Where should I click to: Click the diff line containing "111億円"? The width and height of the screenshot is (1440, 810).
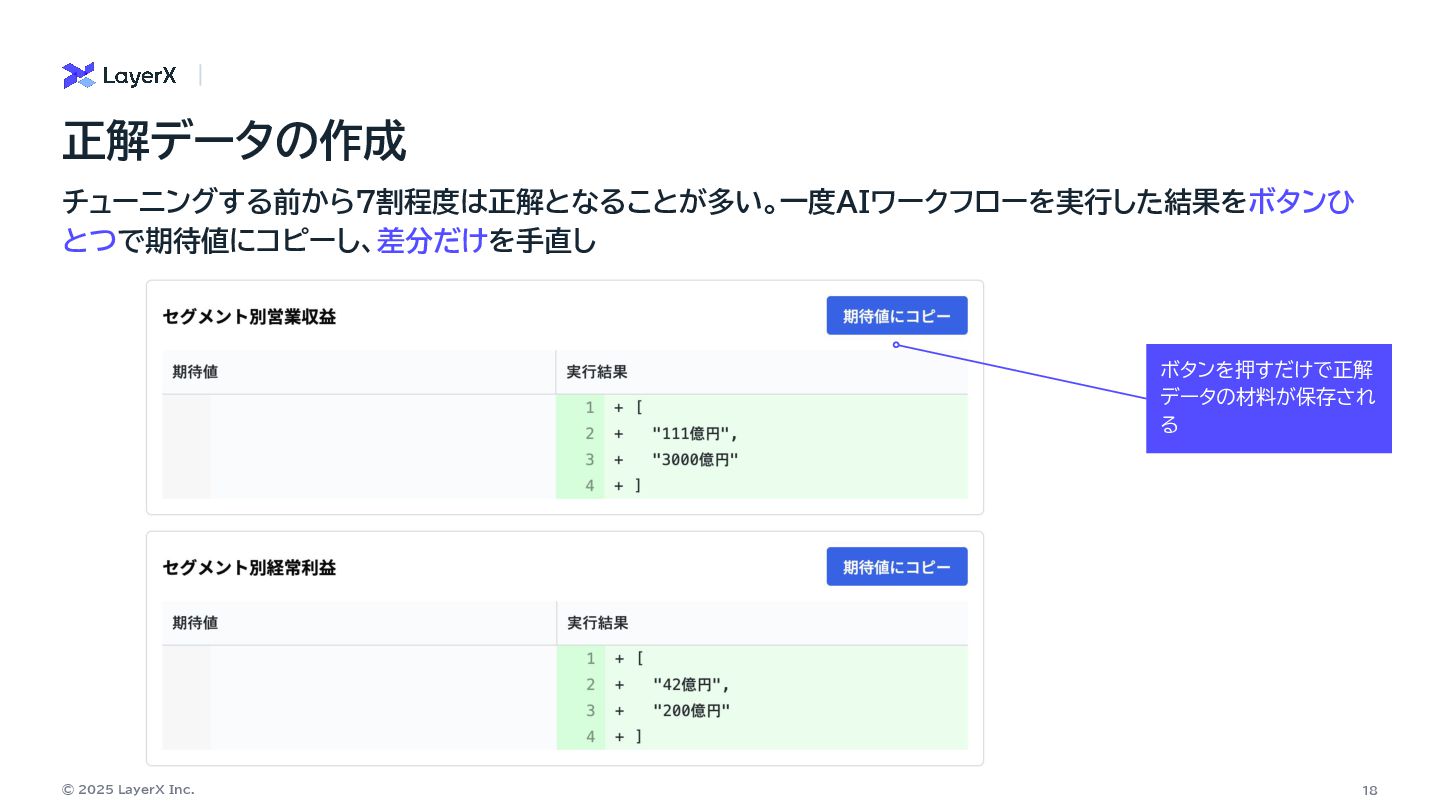[x=694, y=434]
